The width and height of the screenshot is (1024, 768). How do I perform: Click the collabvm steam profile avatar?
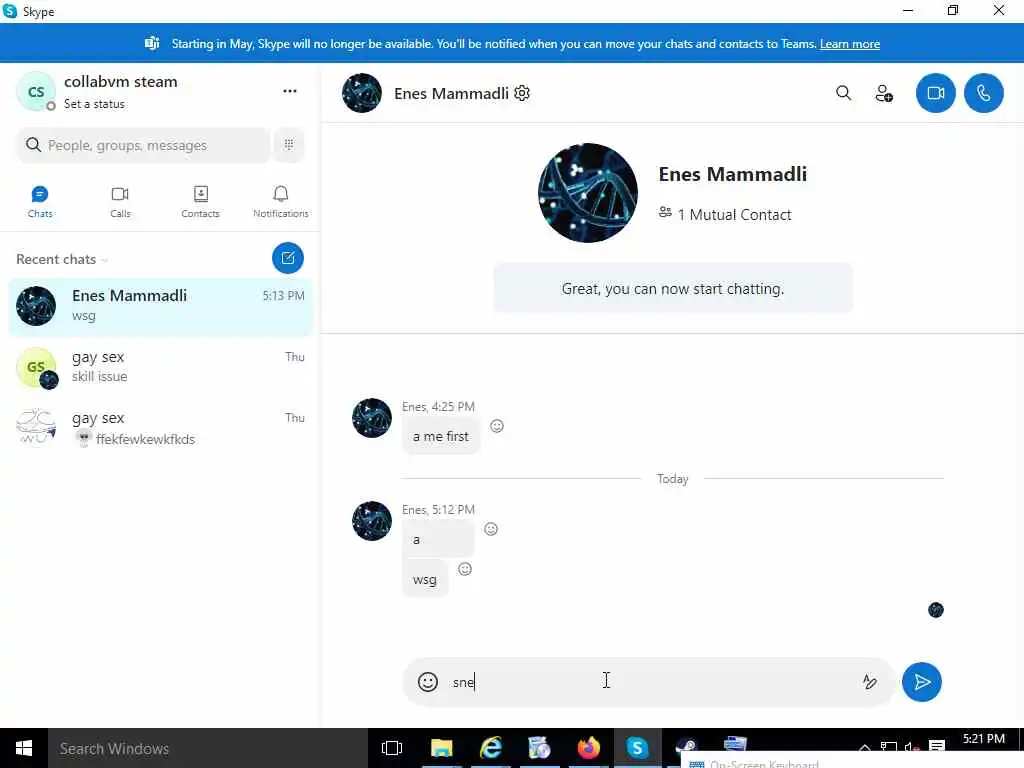[x=36, y=91]
